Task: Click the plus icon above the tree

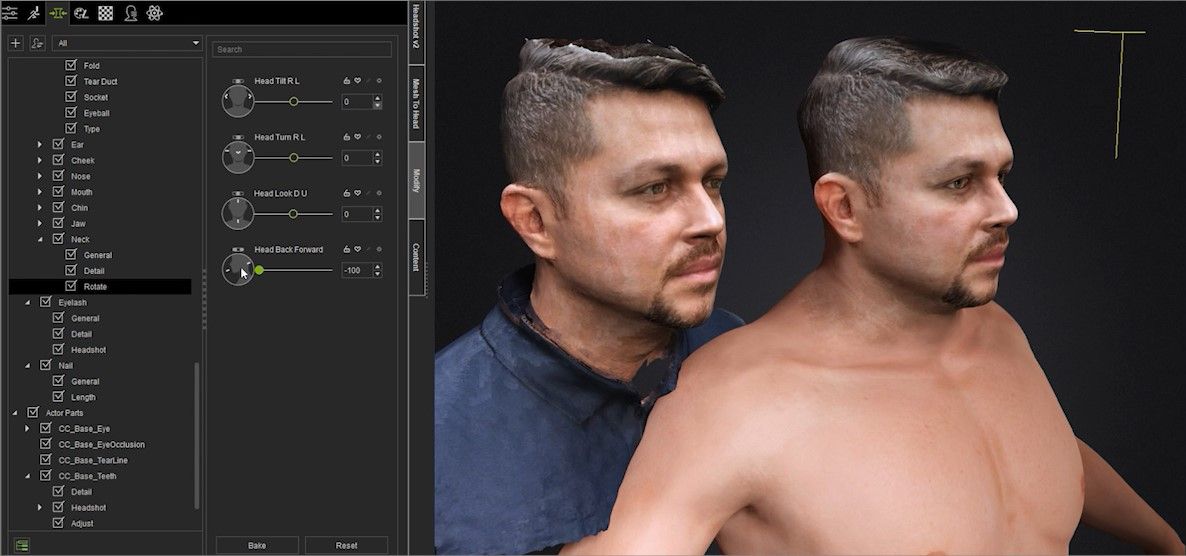Action: [16, 44]
